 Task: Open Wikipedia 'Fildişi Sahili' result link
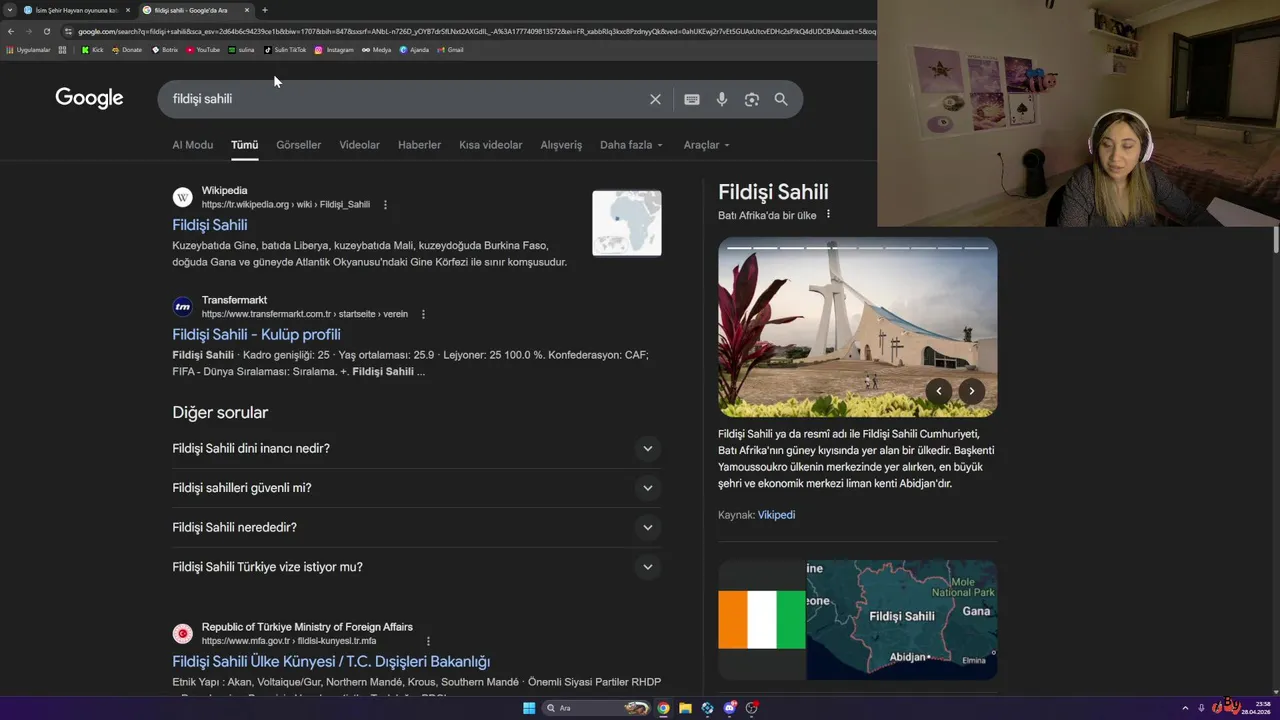point(209,225)
